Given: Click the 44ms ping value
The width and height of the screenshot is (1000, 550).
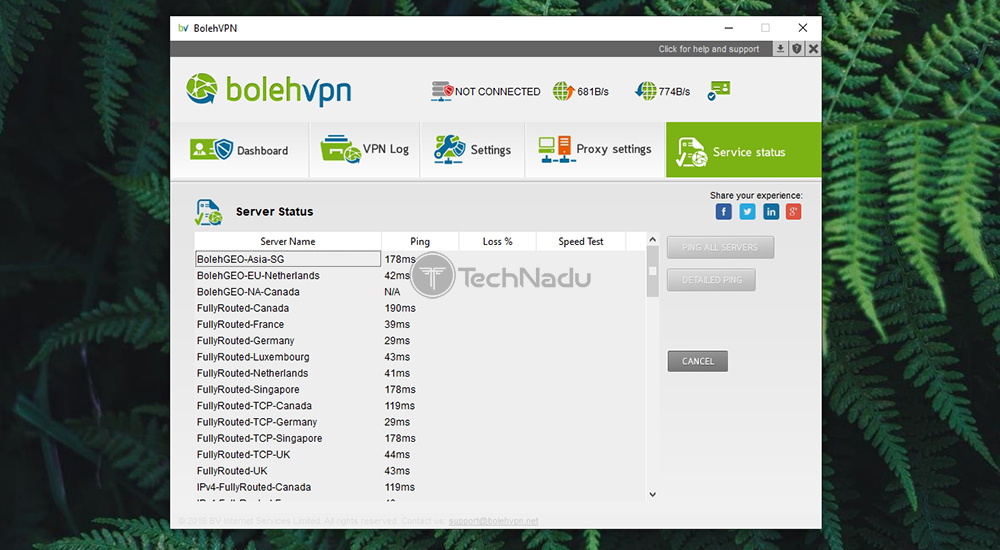Looking at the screenshot, I should (397, 454).
